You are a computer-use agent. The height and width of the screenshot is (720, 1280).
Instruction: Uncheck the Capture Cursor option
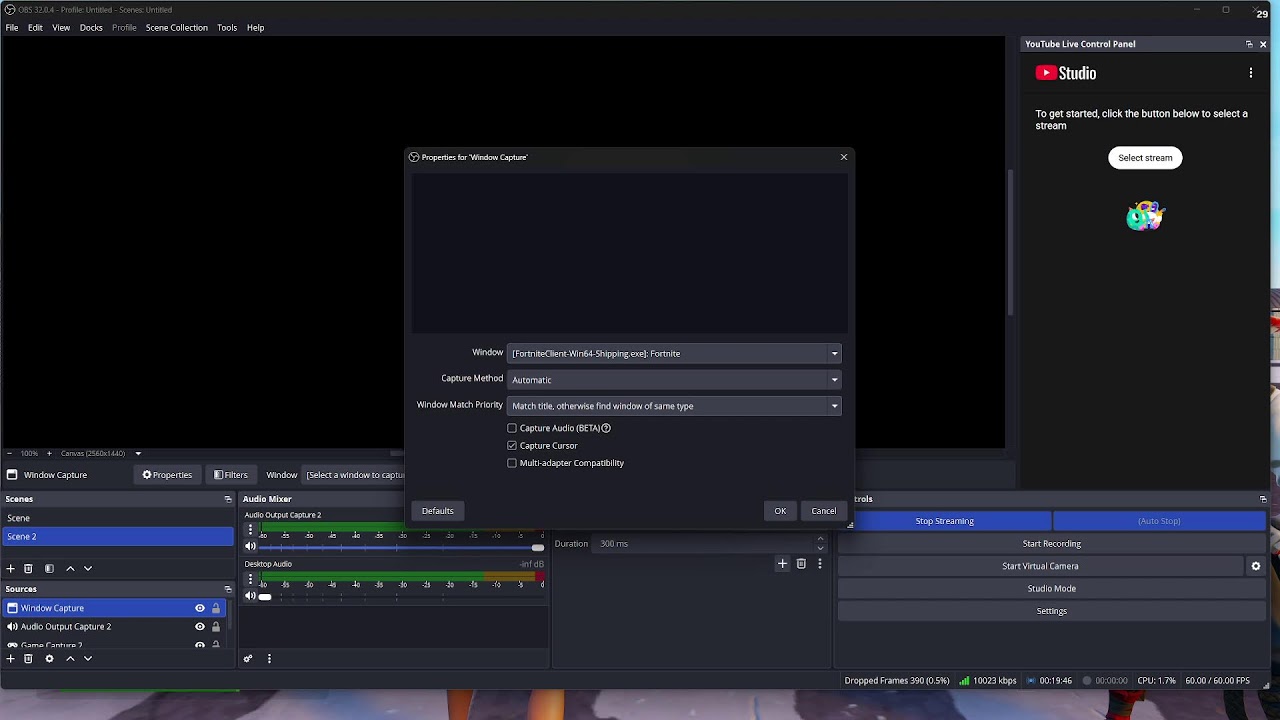coord(512,446)
